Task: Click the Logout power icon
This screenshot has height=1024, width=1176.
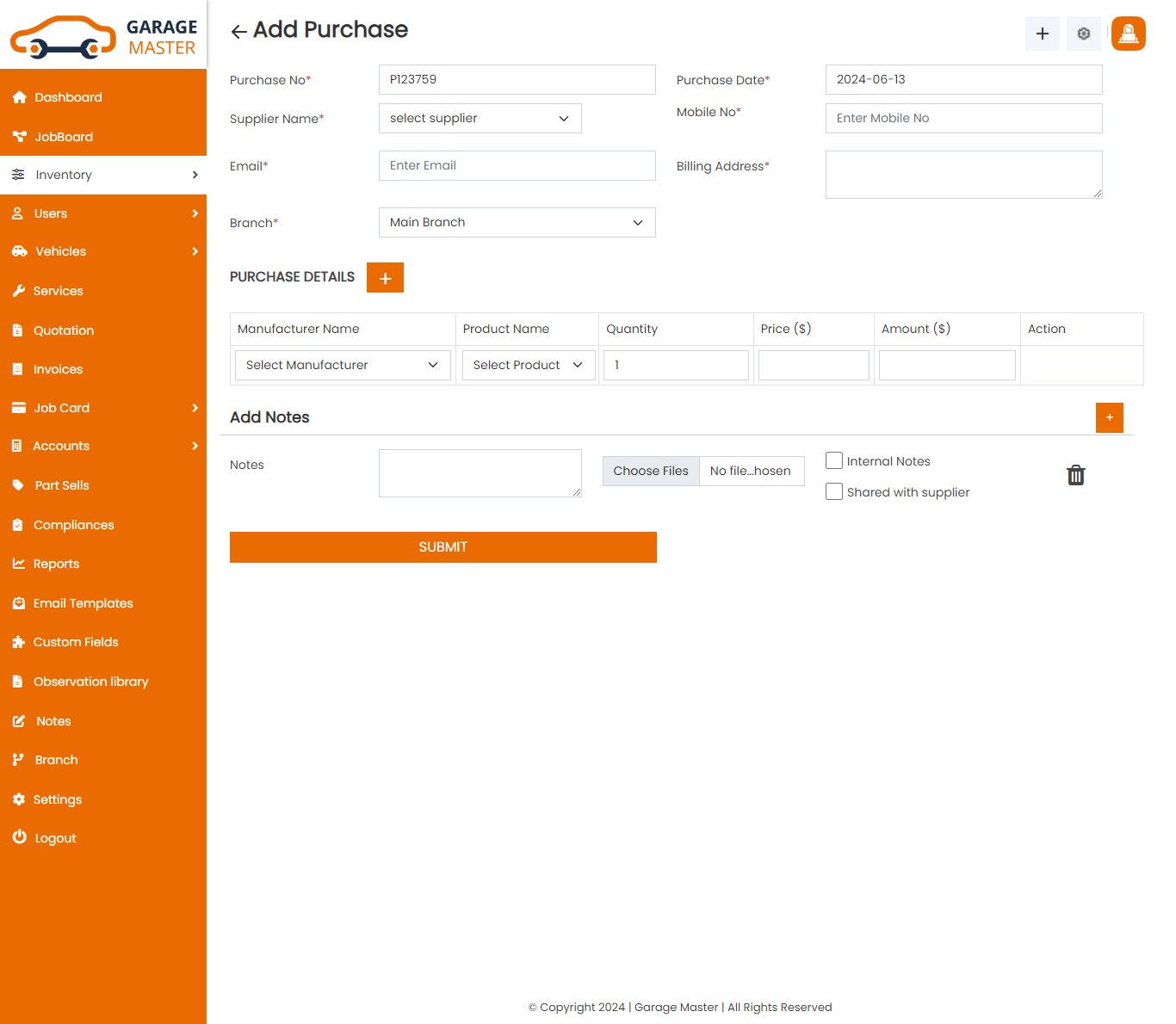Action: [x=19, y=837]
